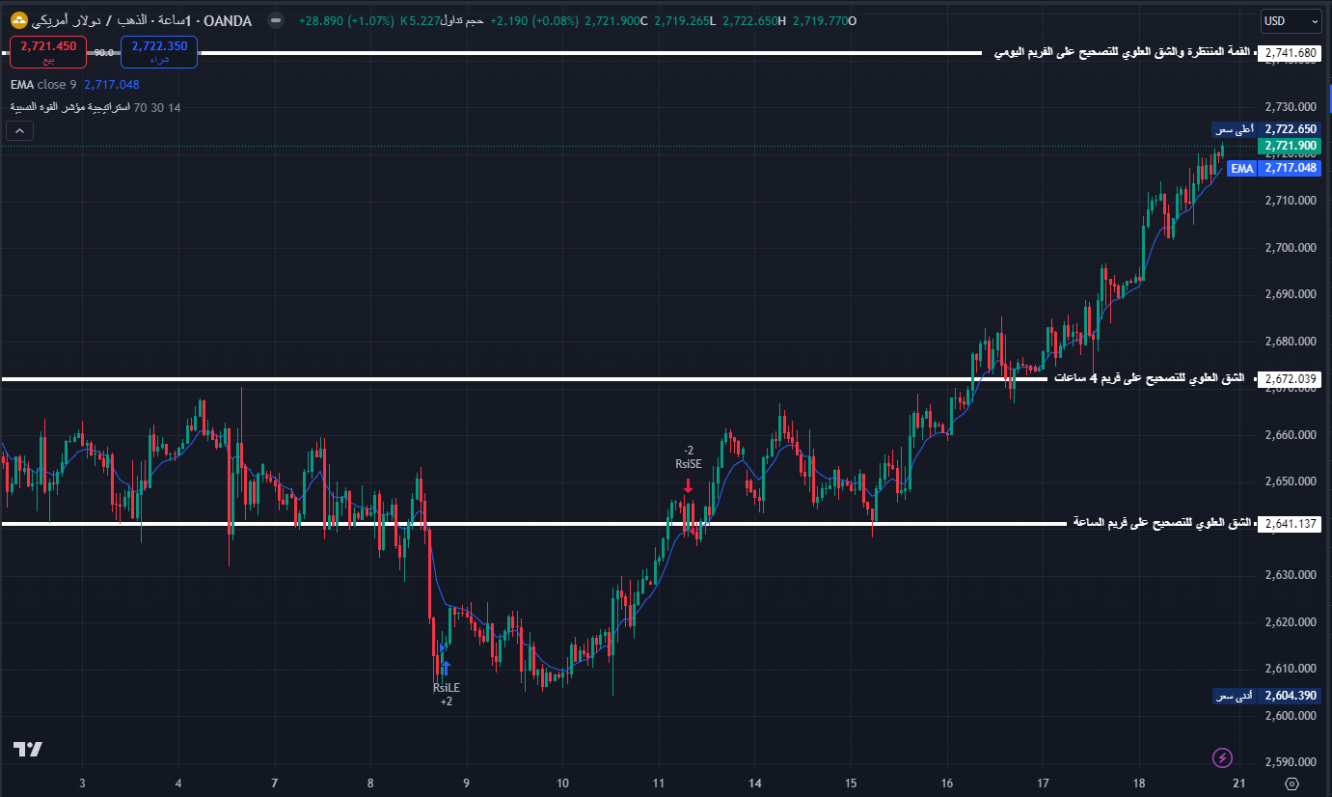Click the +28.890 (+1.07%) change value
This screenshot has width=1332, height=797.
pyautogui.click(x=346, y=20)
